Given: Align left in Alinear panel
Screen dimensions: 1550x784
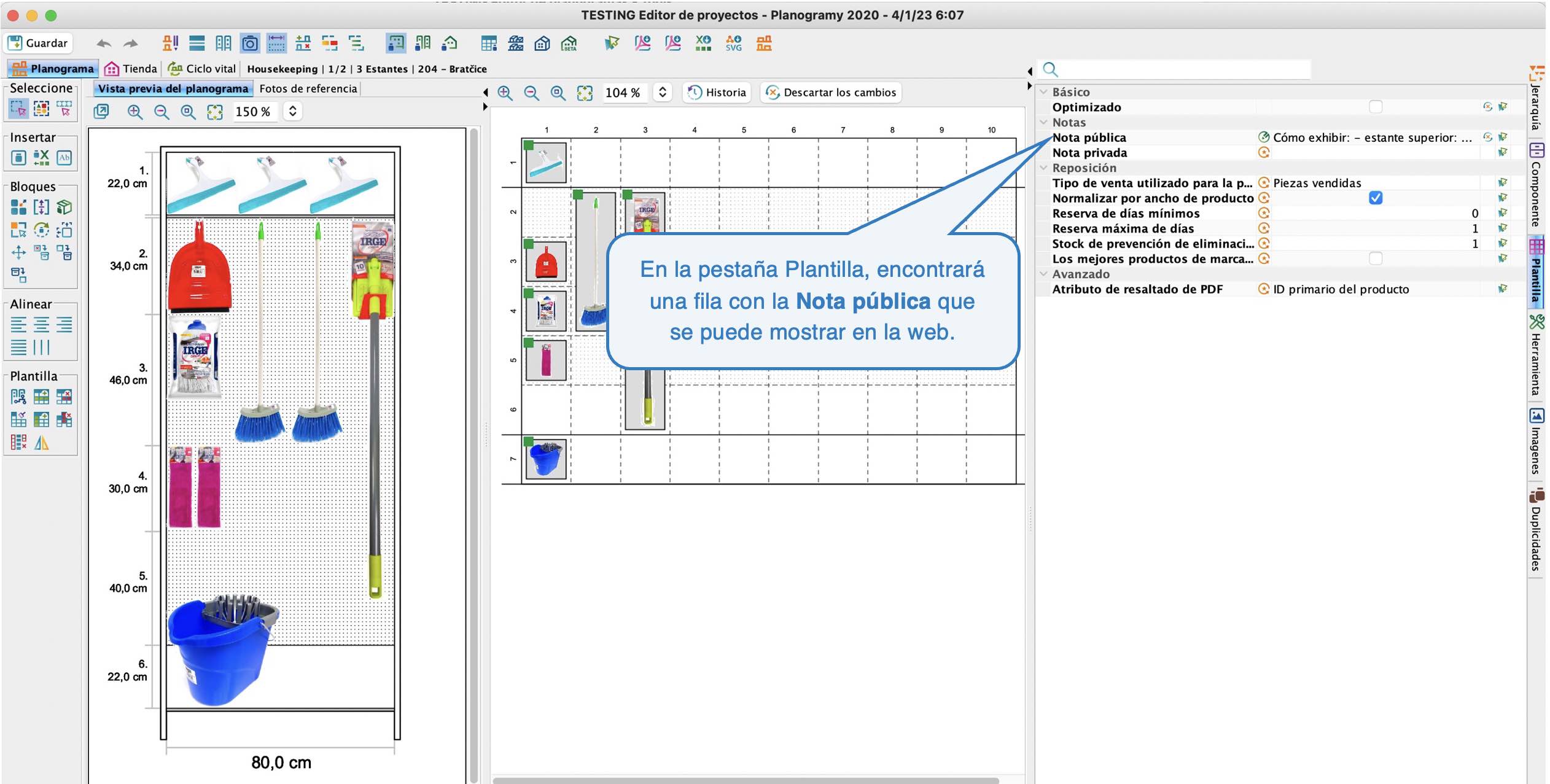Looking at the screenshot, I should (x=18, y=324).
